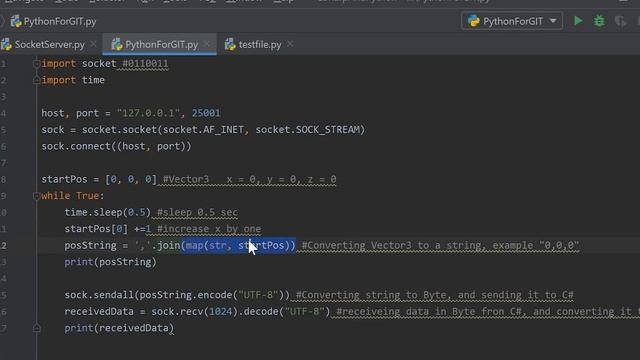Click the print(receivedData) statement

pyautogui.click(x=119, y=328)
